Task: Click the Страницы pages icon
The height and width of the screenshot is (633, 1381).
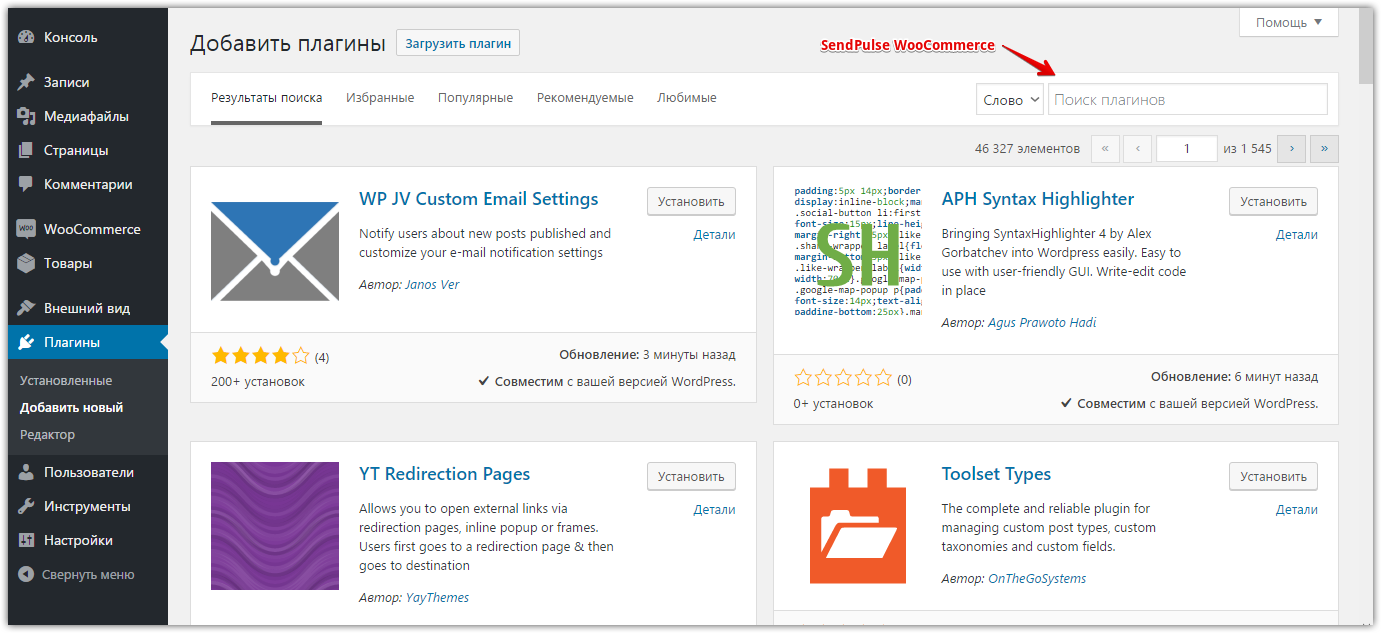Action: coord(27,150)
